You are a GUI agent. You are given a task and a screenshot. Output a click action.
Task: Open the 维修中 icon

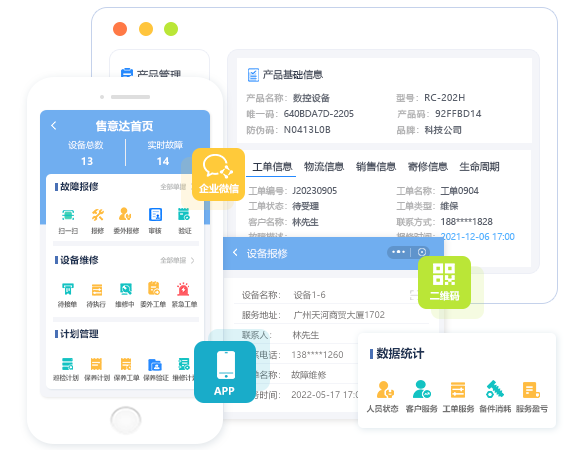click(x=126, y=289)
